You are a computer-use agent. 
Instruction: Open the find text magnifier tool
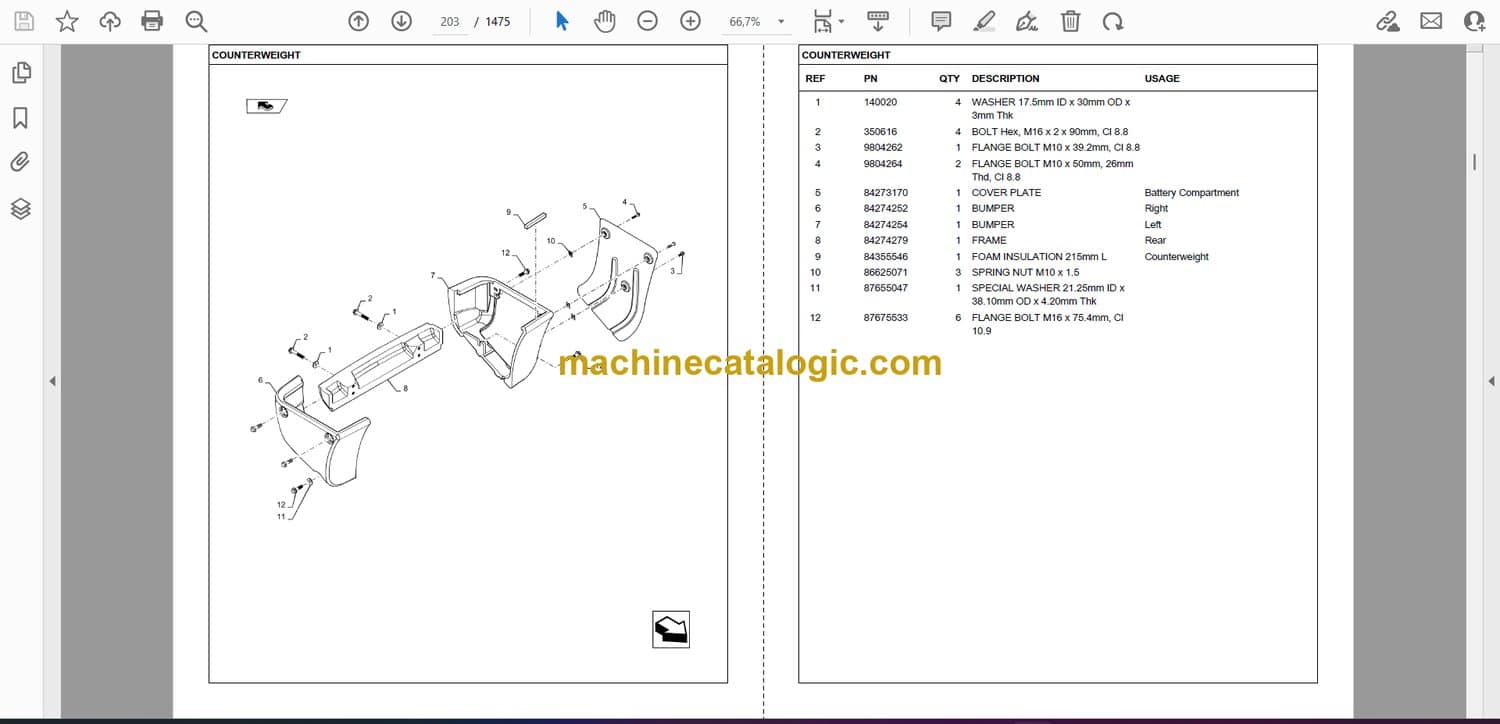click(196, 21)
